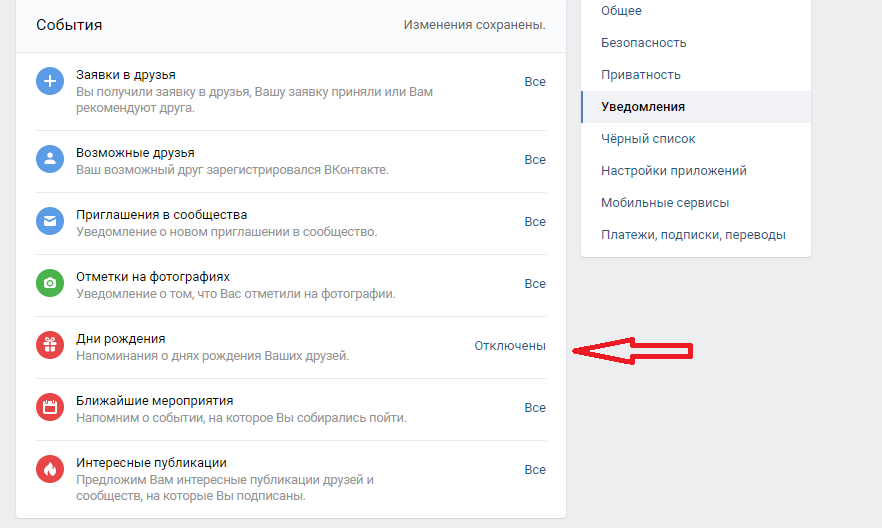Click the calendar icon for upcoming events
882x528 pixels.
point(50,407)
